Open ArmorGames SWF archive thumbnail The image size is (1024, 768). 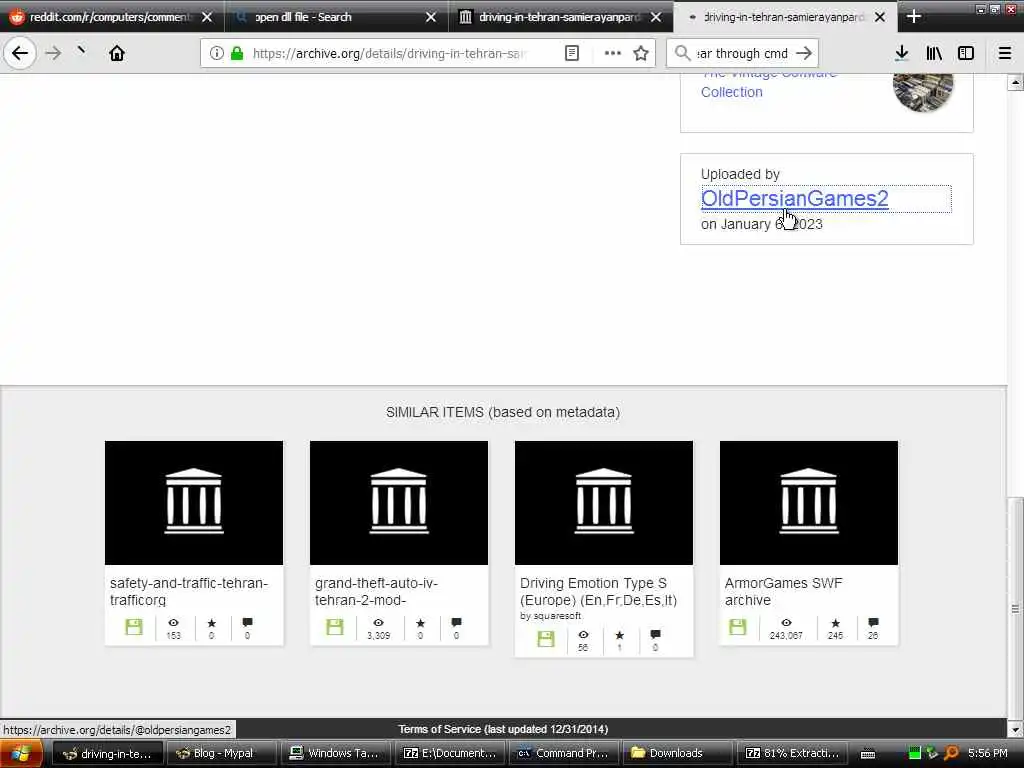[809, 503]
